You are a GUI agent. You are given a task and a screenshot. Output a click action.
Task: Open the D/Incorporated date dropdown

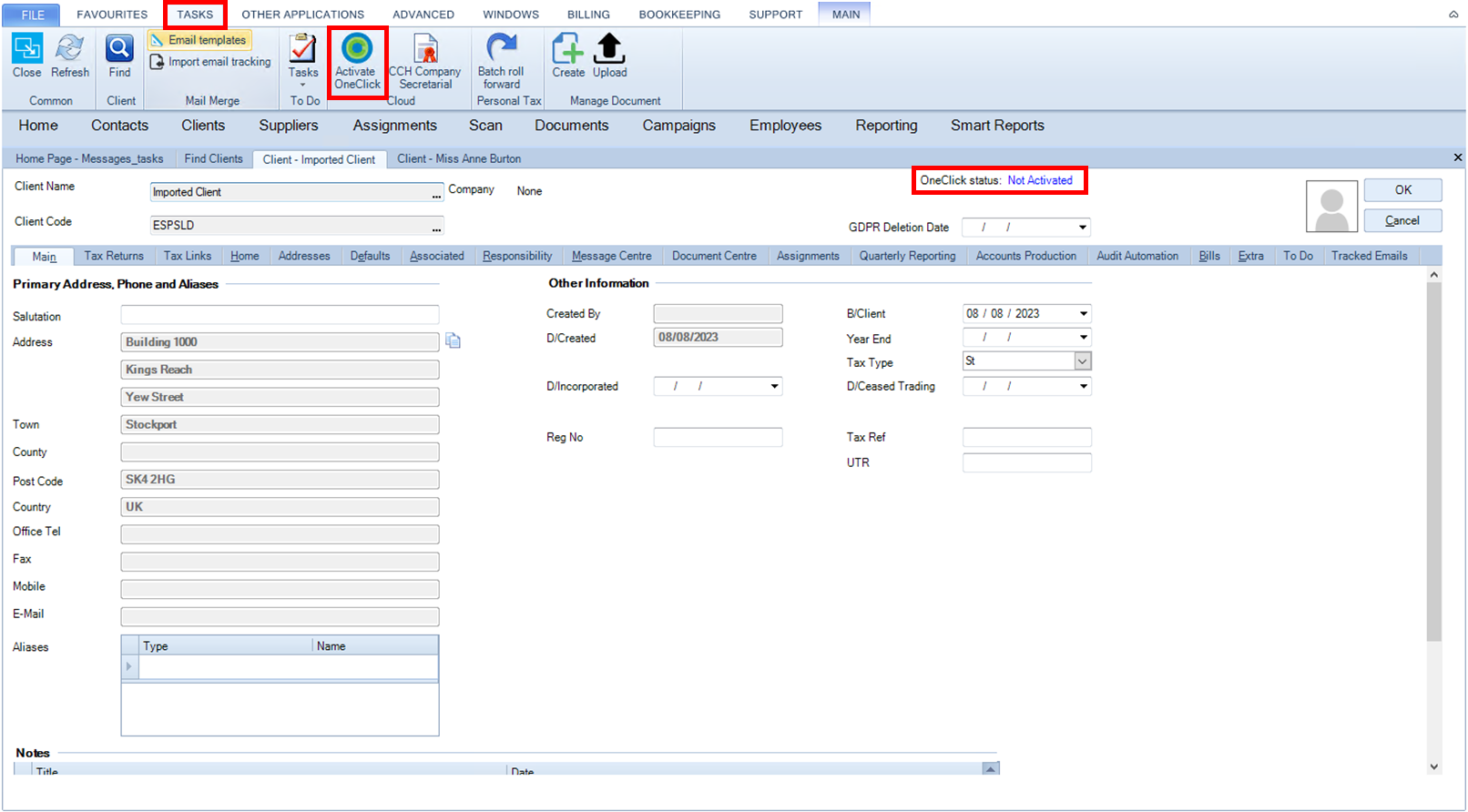pos(774,387)
